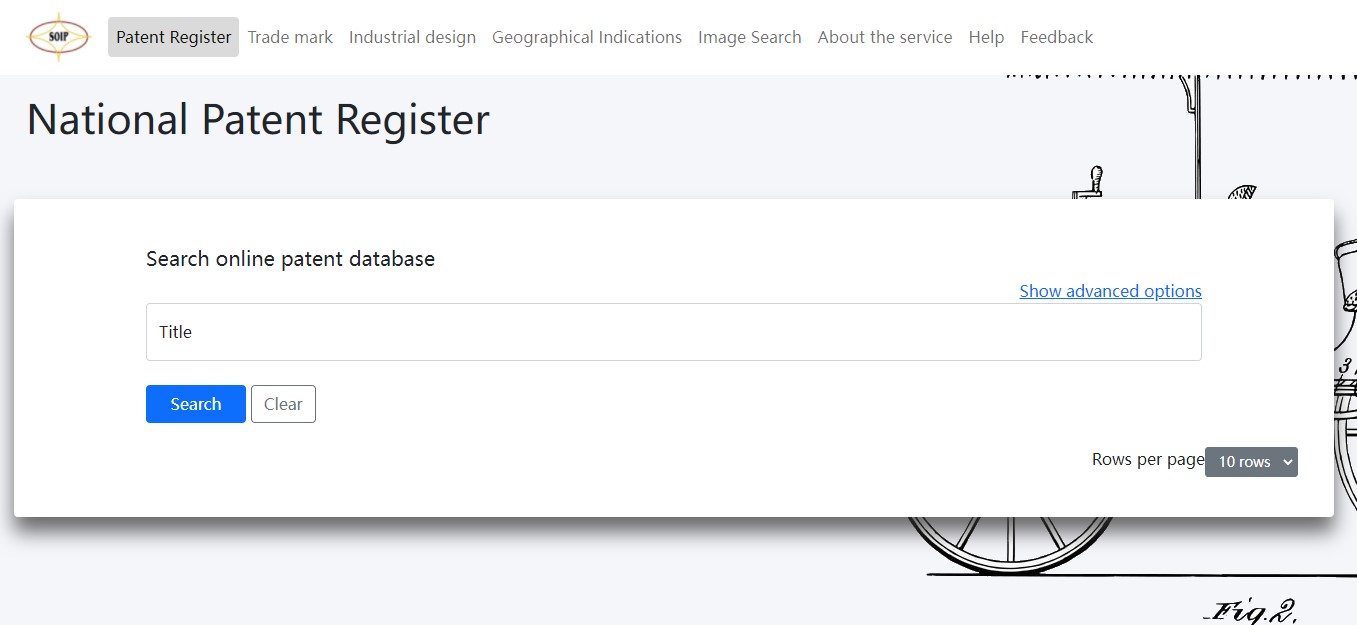Expand Show advanced options
This screenshot has height=625, width=1357.
1110,291
